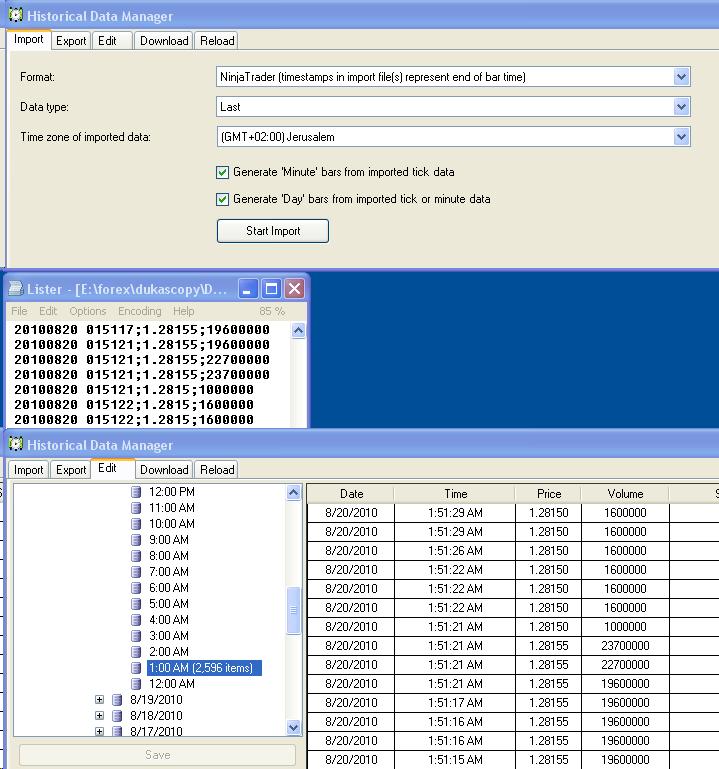Viewport: 719px width, 769px height.
Task: Click the Lister window title icon
Action: 16,288
